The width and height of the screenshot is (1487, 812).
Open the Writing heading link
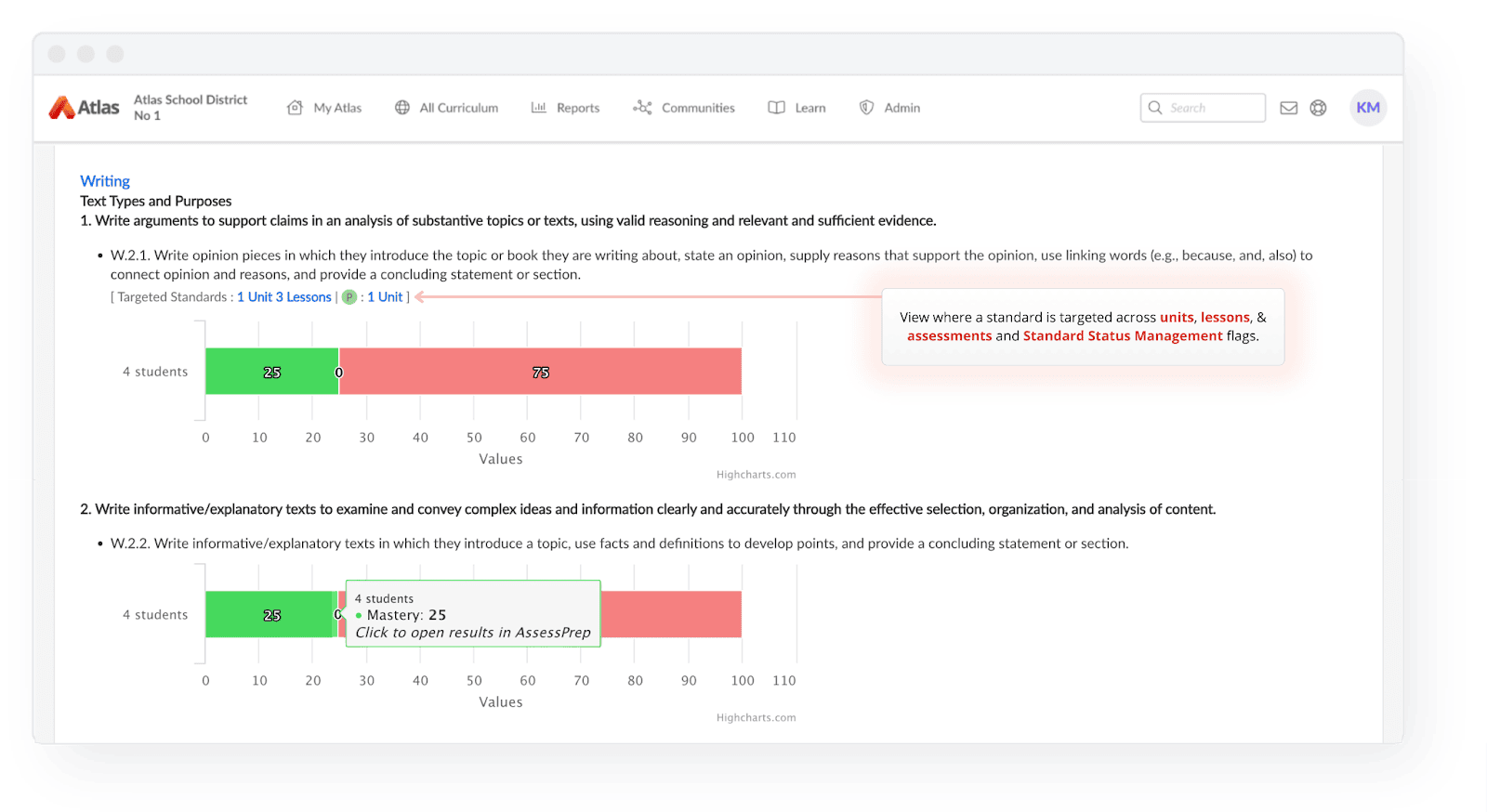105,181
